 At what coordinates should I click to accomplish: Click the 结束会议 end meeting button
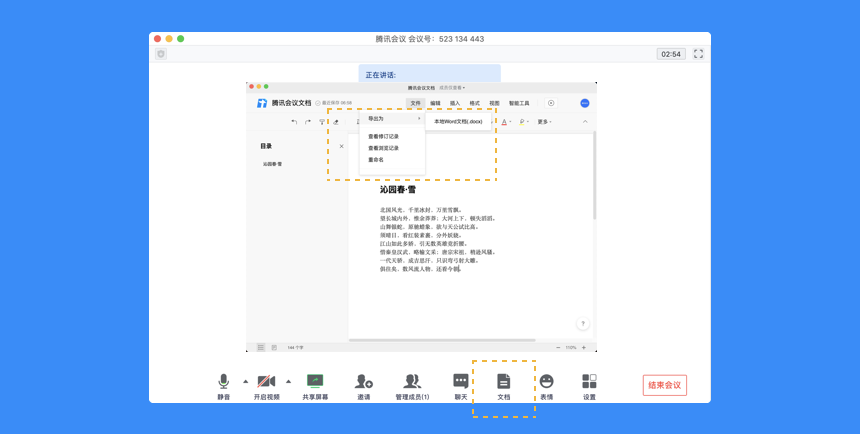(665, 385)
